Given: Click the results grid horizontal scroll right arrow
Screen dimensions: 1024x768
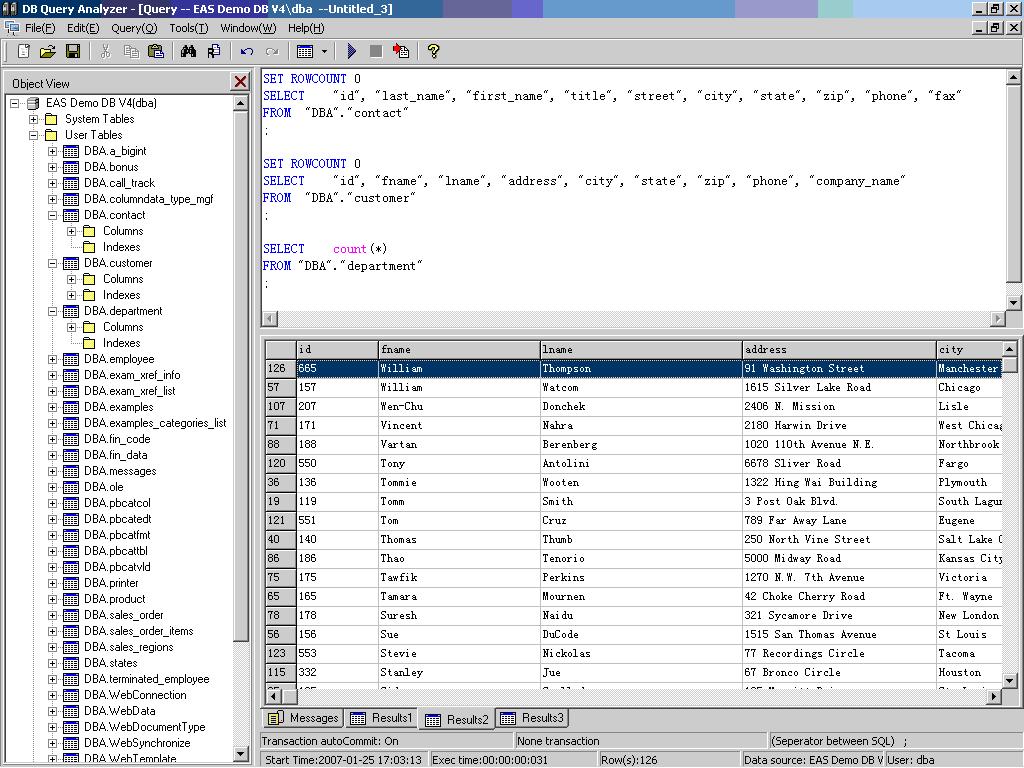Looking at the screenshot, I should (x=993, y=696).
